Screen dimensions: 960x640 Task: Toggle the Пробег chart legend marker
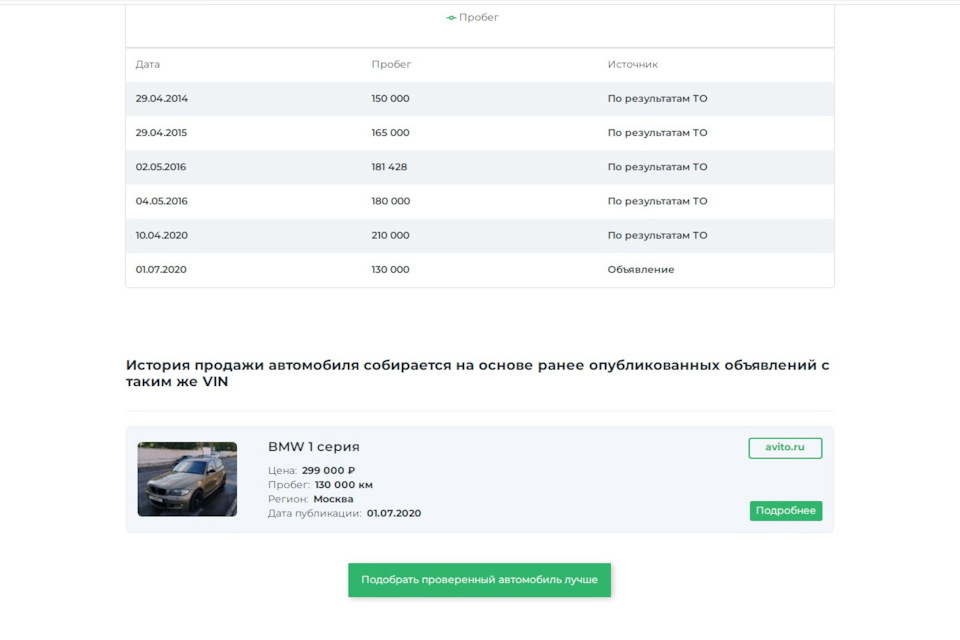(452, 18)
